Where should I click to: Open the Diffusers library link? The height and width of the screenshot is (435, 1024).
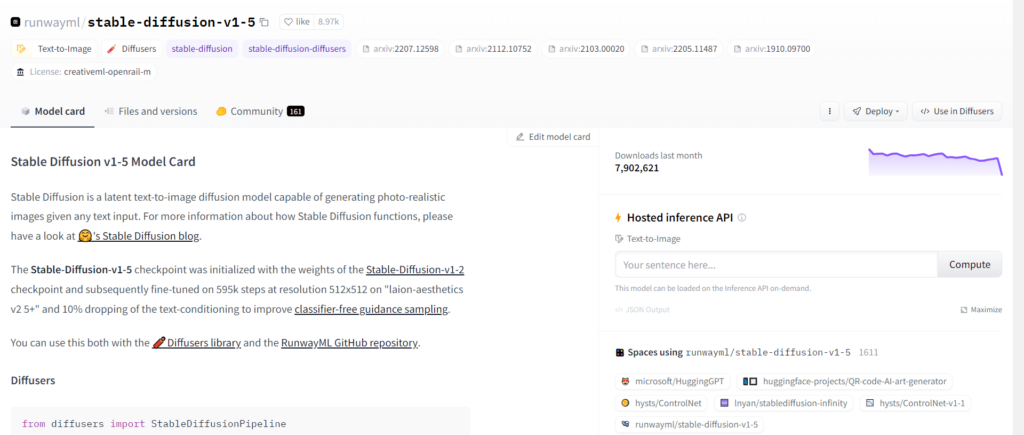(197, 342)
